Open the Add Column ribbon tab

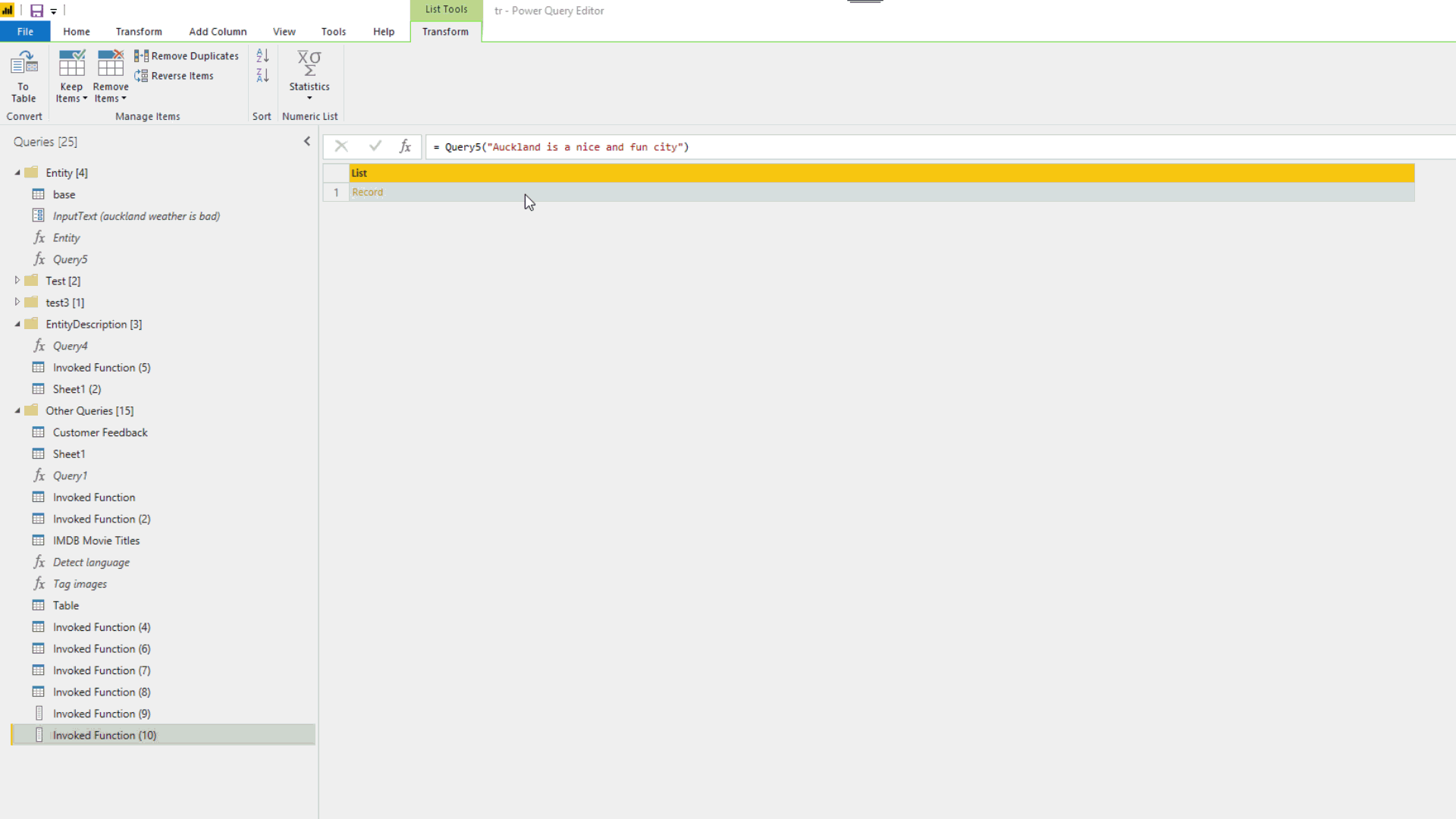point(218,32)
